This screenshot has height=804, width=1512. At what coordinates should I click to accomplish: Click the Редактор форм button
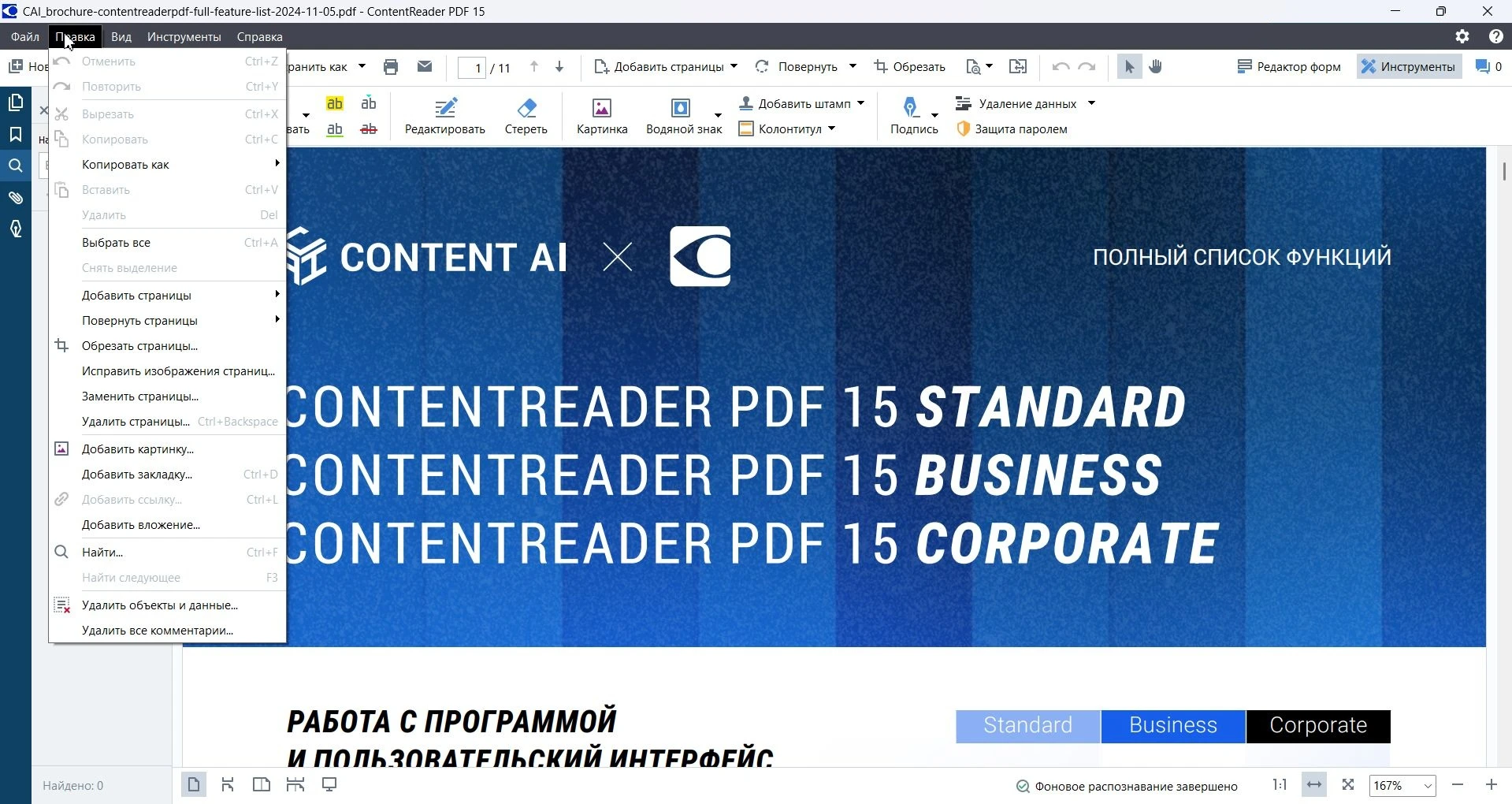[x=1289, y=67]
